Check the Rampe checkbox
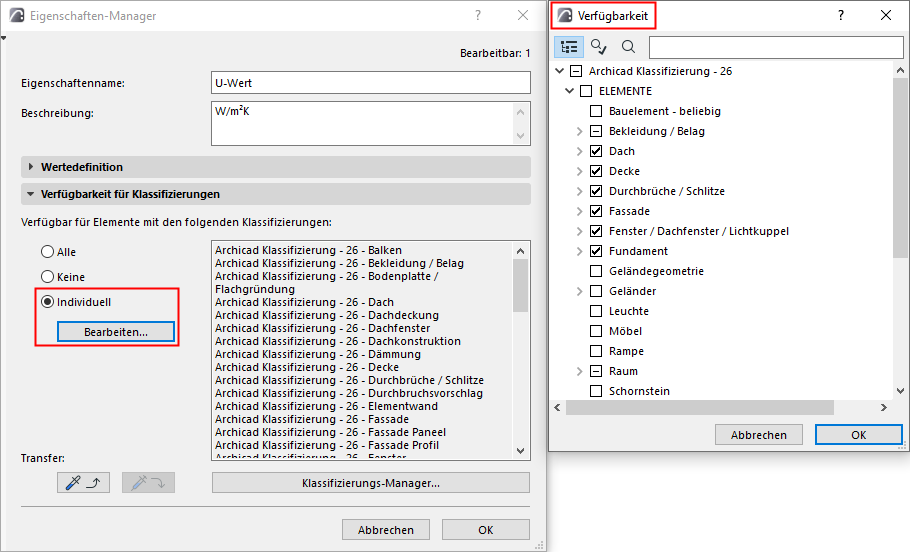The height and width of the screenshot is (552, 910). 596,351
